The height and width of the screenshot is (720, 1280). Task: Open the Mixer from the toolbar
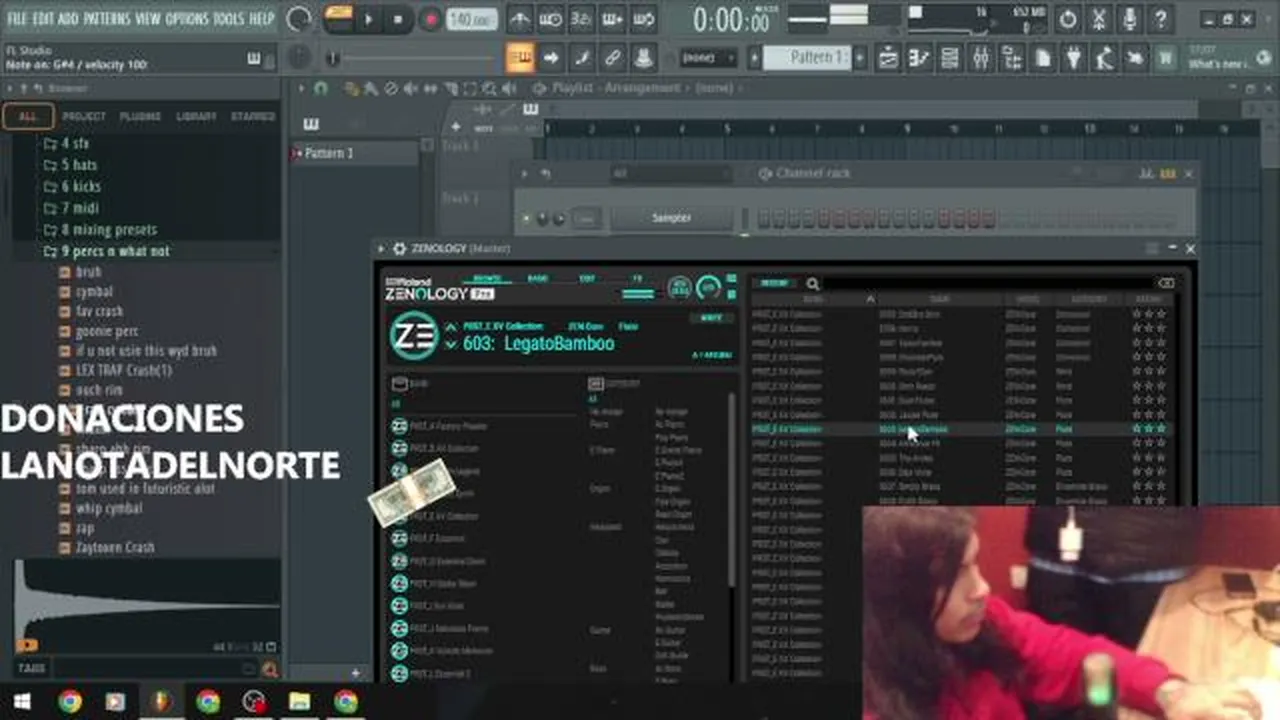pos(981,59)
